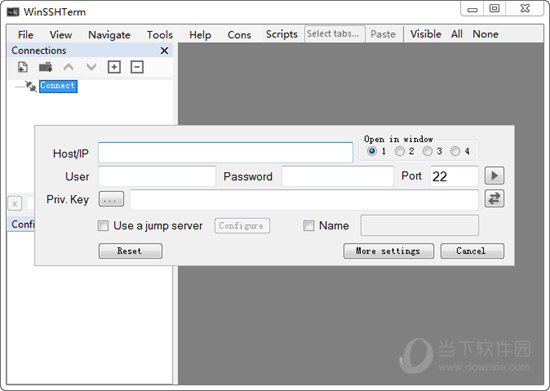Click the Host/IP input field

click(x=226, y=153)
